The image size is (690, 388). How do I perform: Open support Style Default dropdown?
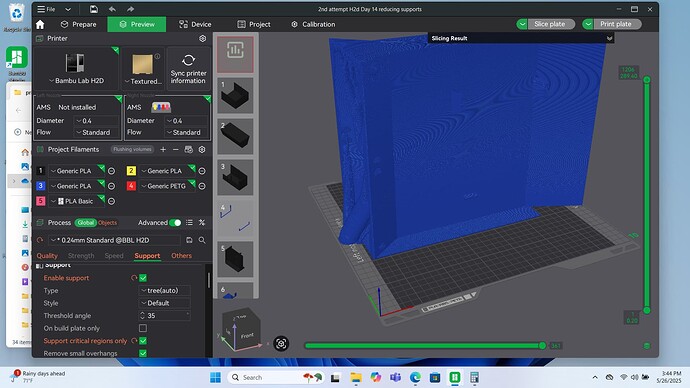[x=165, y=303]
